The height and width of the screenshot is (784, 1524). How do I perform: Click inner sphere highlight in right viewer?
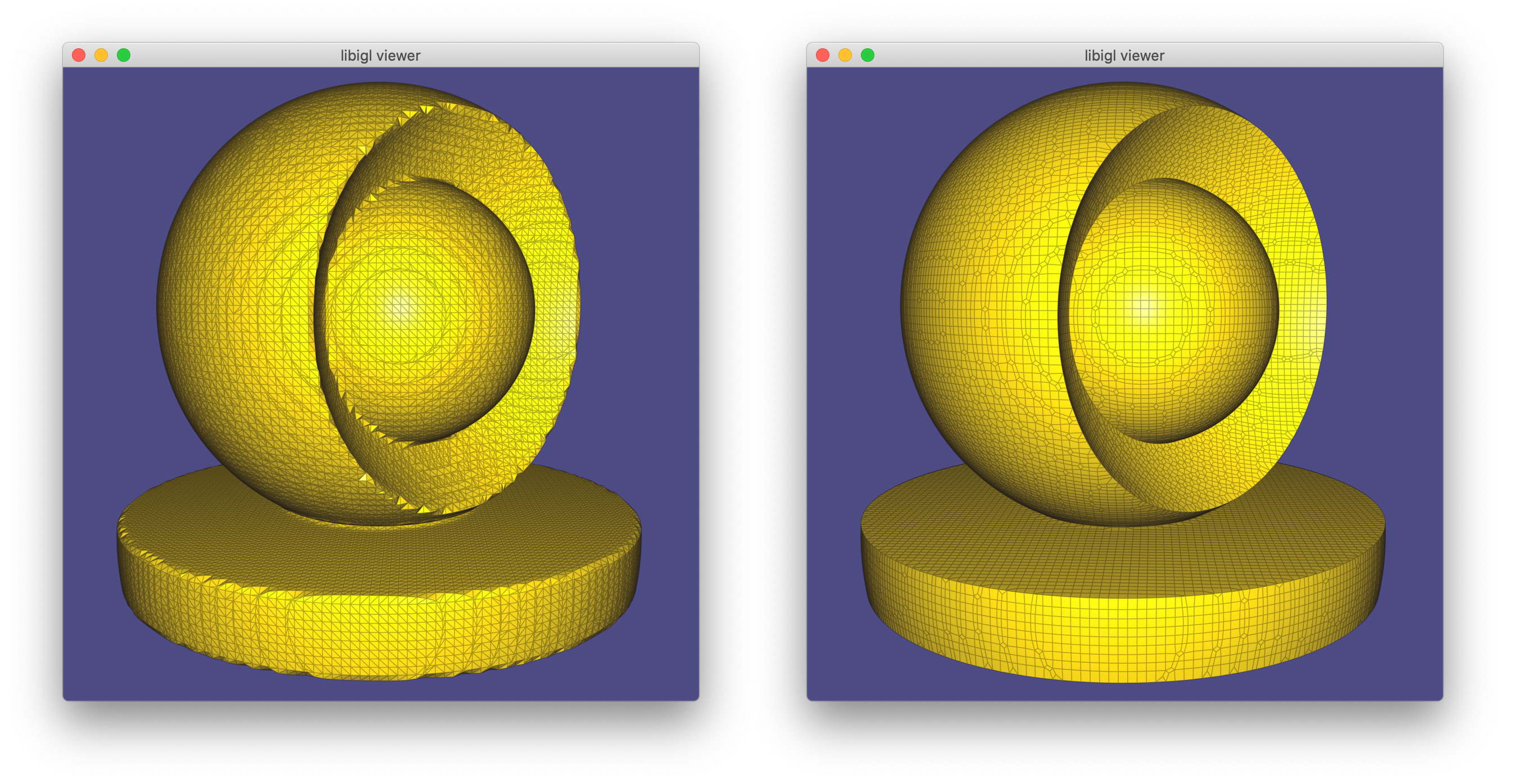coord(1145,306)
